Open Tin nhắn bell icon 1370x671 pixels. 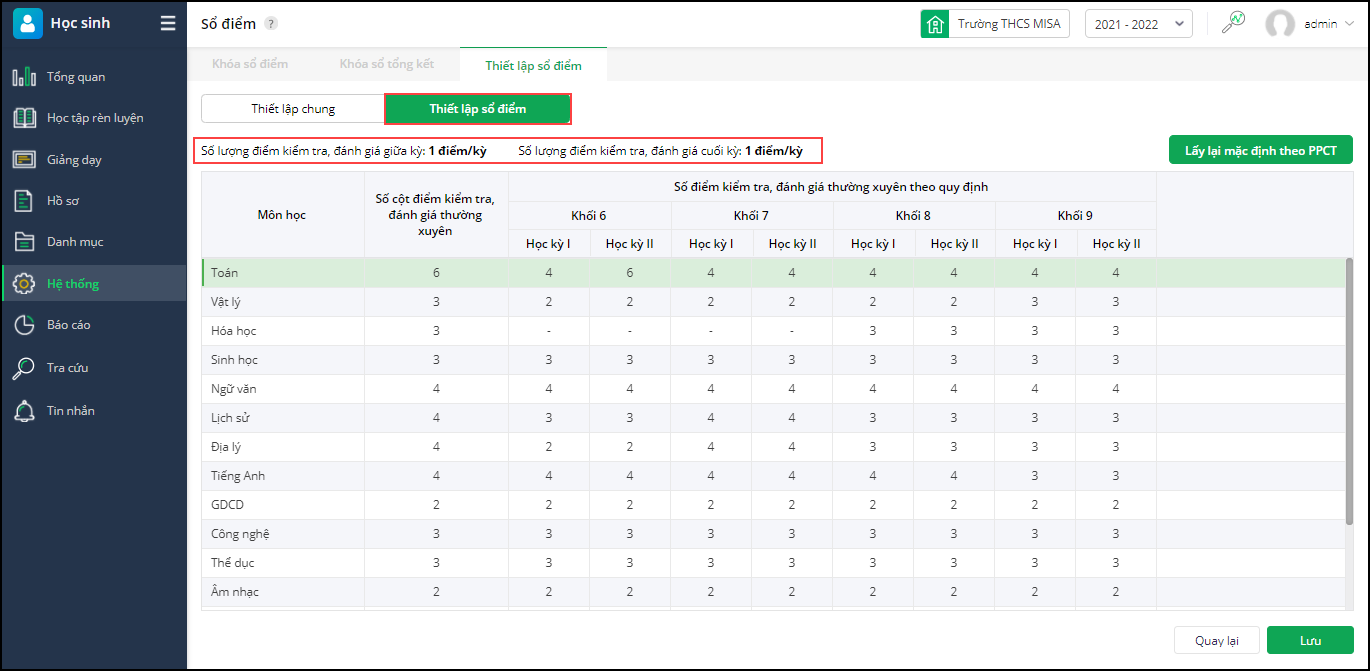click(24, 411)
